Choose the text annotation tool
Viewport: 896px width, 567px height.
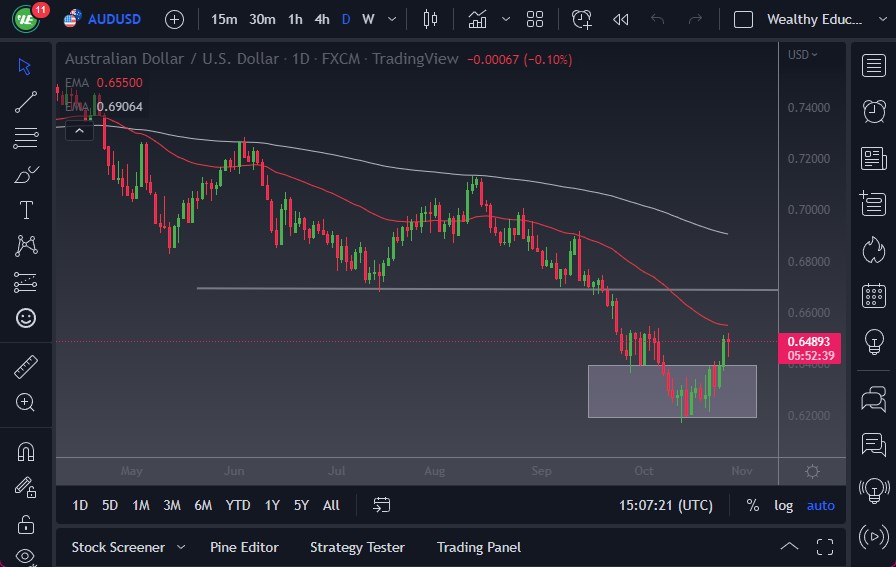26,210
